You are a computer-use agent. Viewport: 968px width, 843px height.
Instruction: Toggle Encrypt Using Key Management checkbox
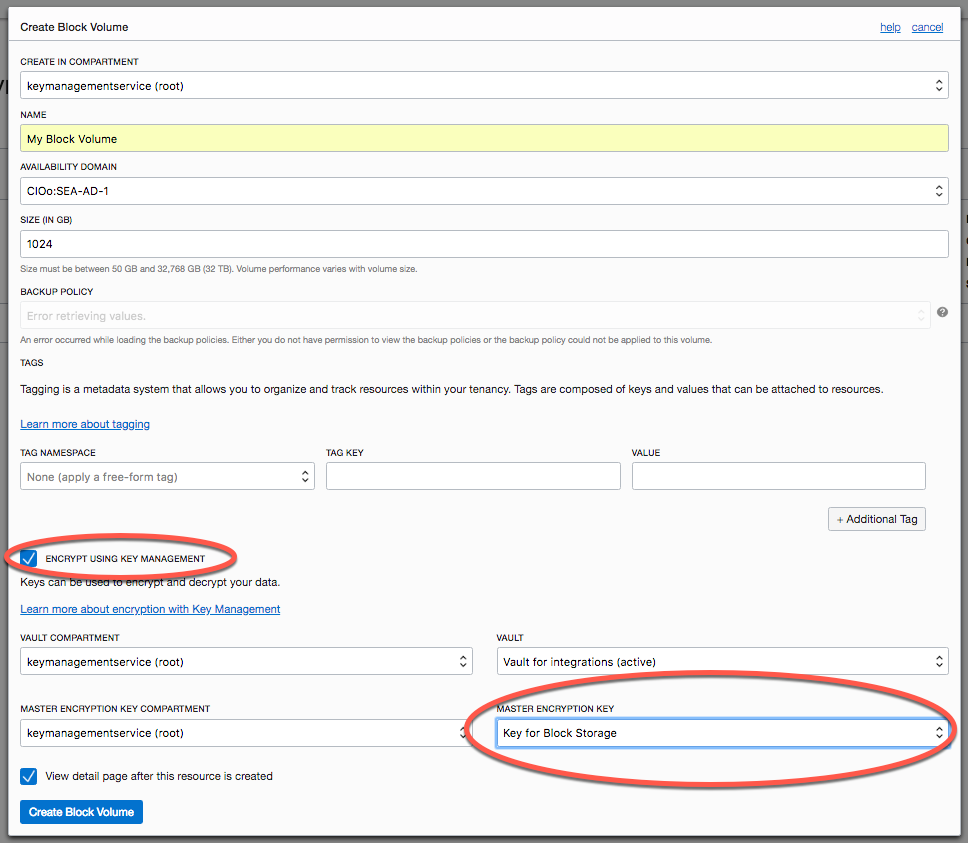pyautogui.click(x=29, y=558)
